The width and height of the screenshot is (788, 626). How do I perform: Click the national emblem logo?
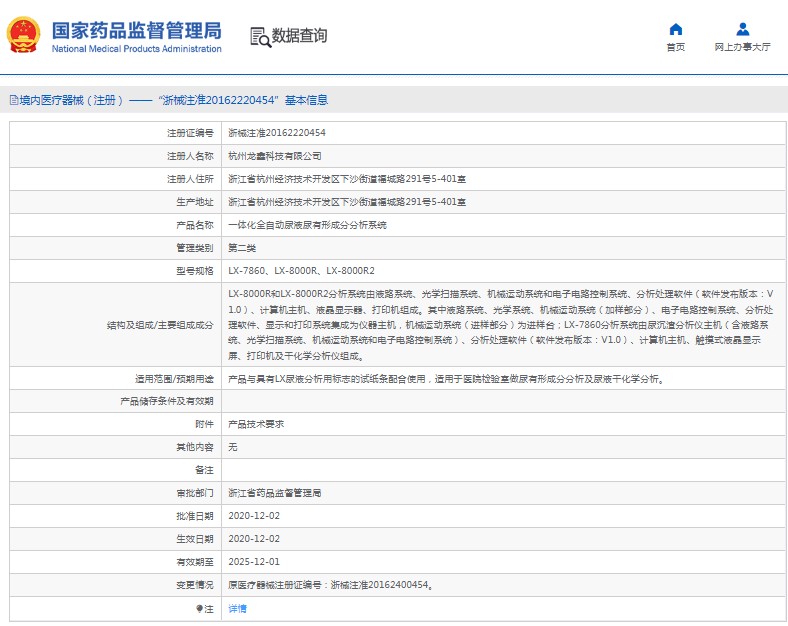coord(21,36)
